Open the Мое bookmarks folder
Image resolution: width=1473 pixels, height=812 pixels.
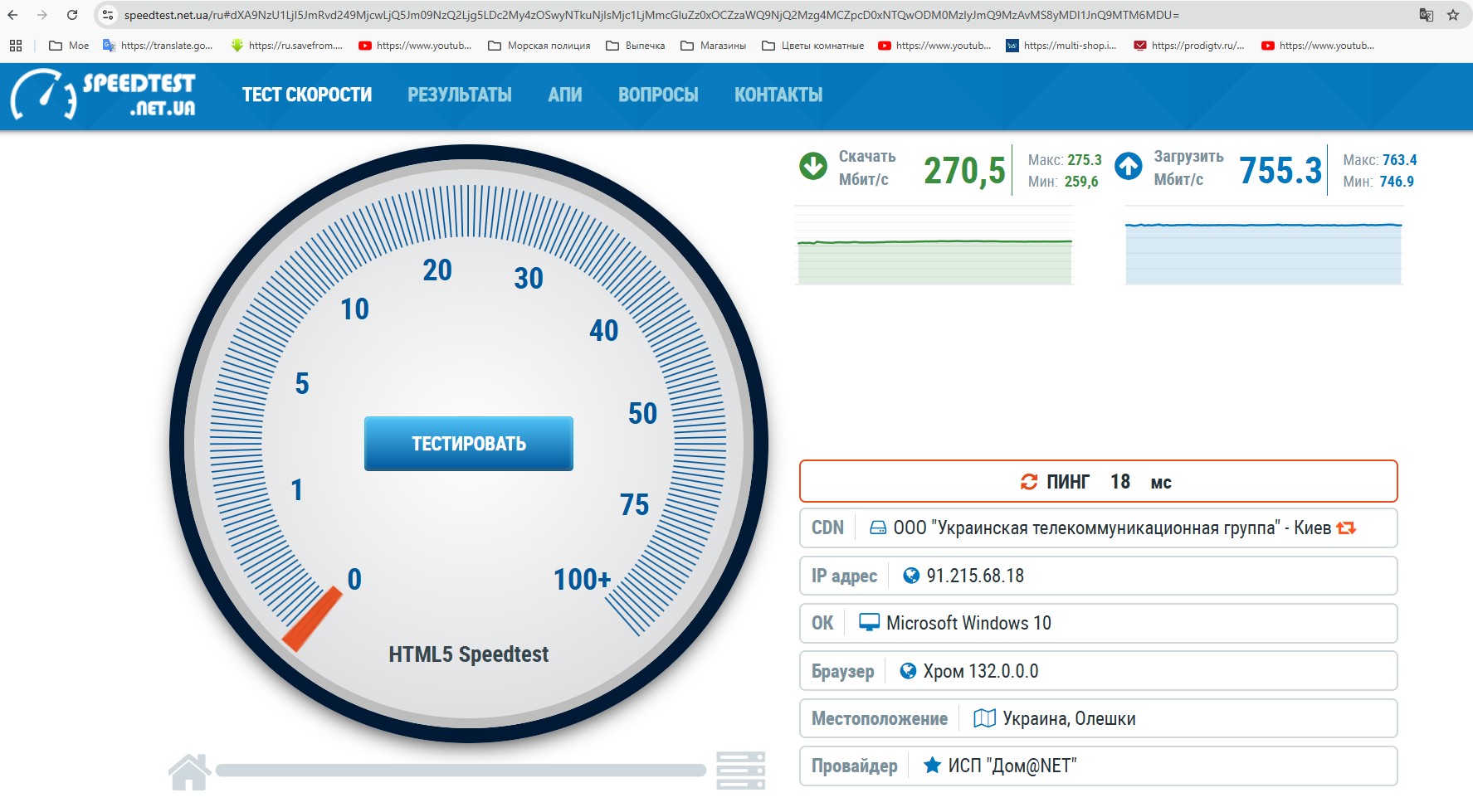[69, 46]
